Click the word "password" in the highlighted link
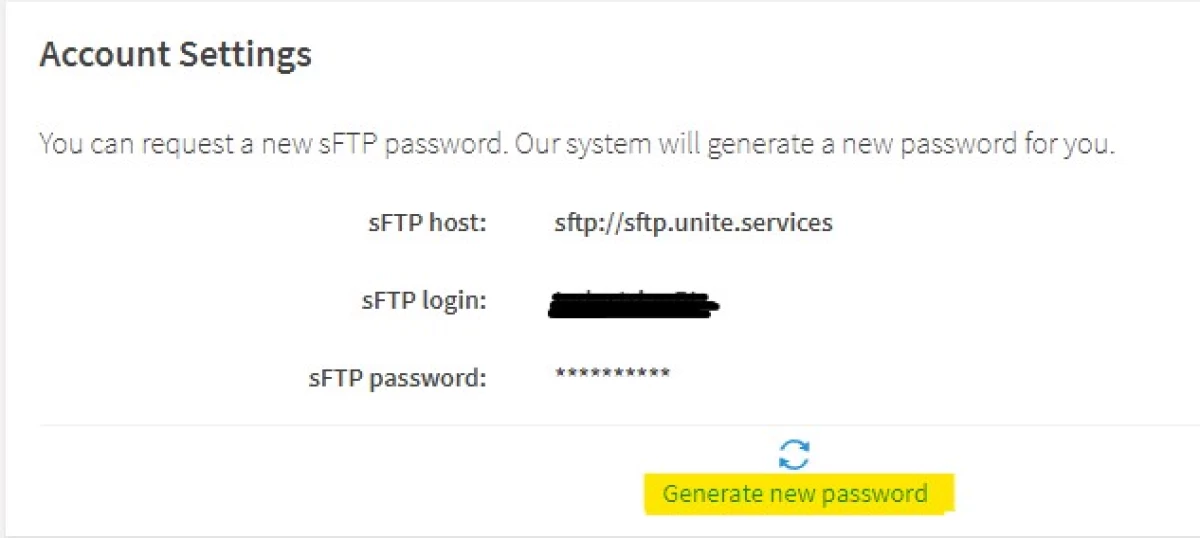 (x=881, y=494)
